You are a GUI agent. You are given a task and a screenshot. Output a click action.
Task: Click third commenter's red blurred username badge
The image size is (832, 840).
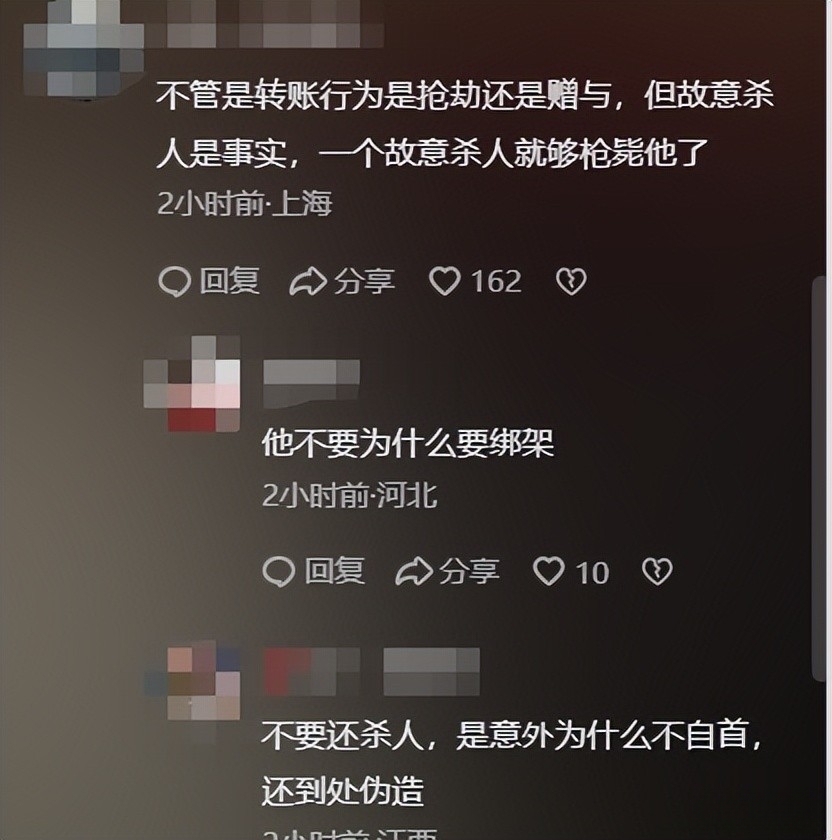tap(312, 672)
